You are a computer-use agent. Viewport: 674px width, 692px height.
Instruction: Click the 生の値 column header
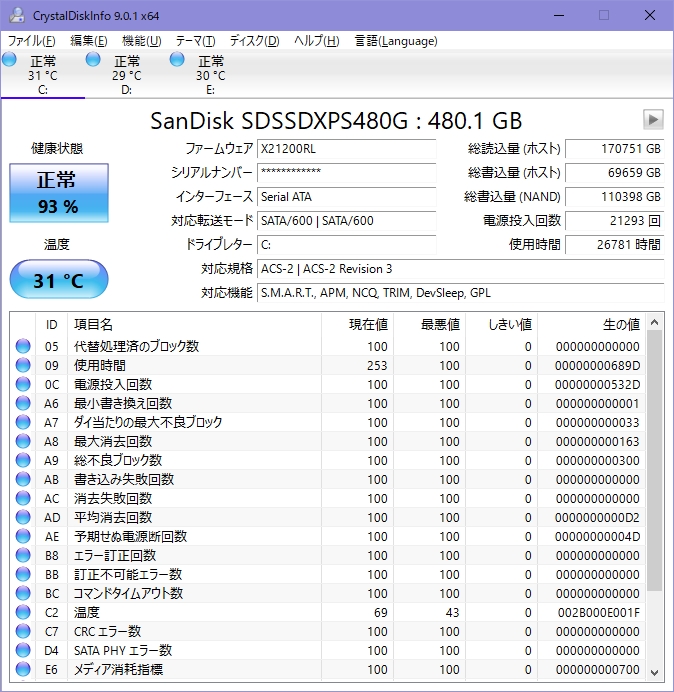click(x=591, y=324)
